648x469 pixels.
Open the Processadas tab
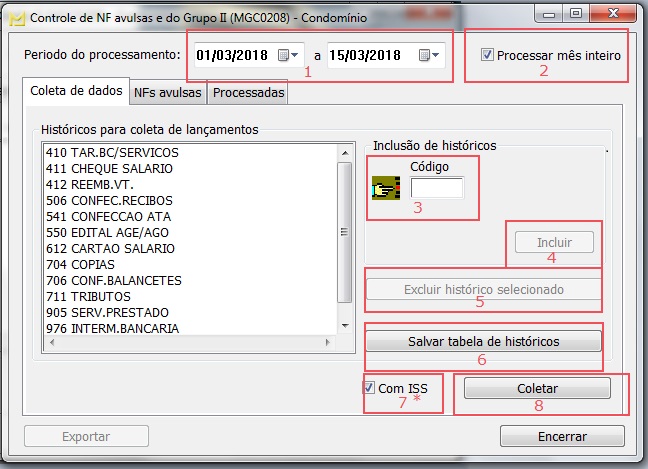248,93
